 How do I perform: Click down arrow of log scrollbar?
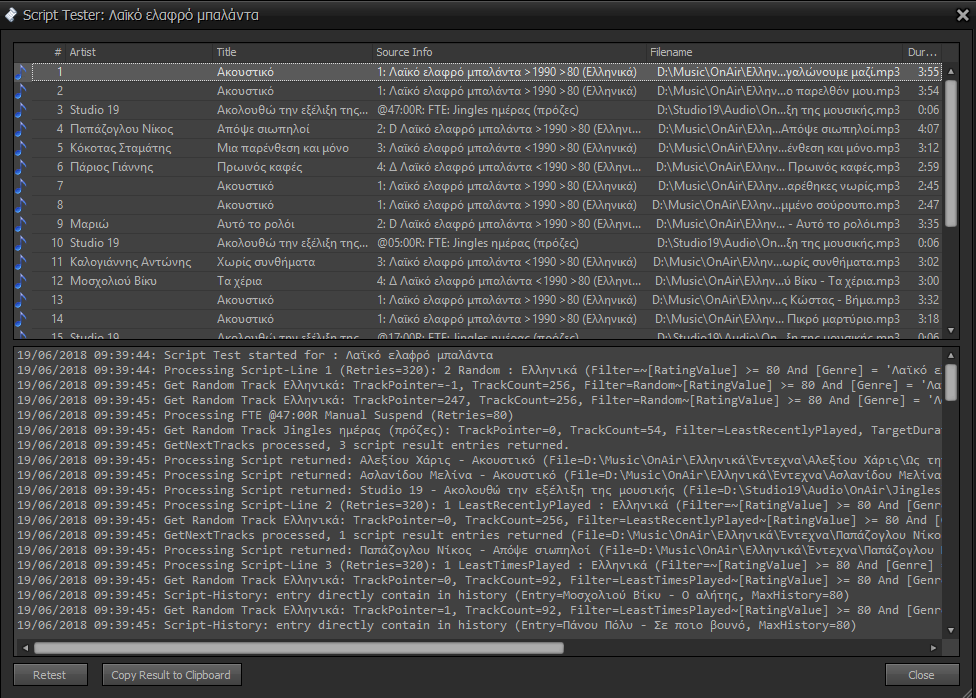coord(950,630)
